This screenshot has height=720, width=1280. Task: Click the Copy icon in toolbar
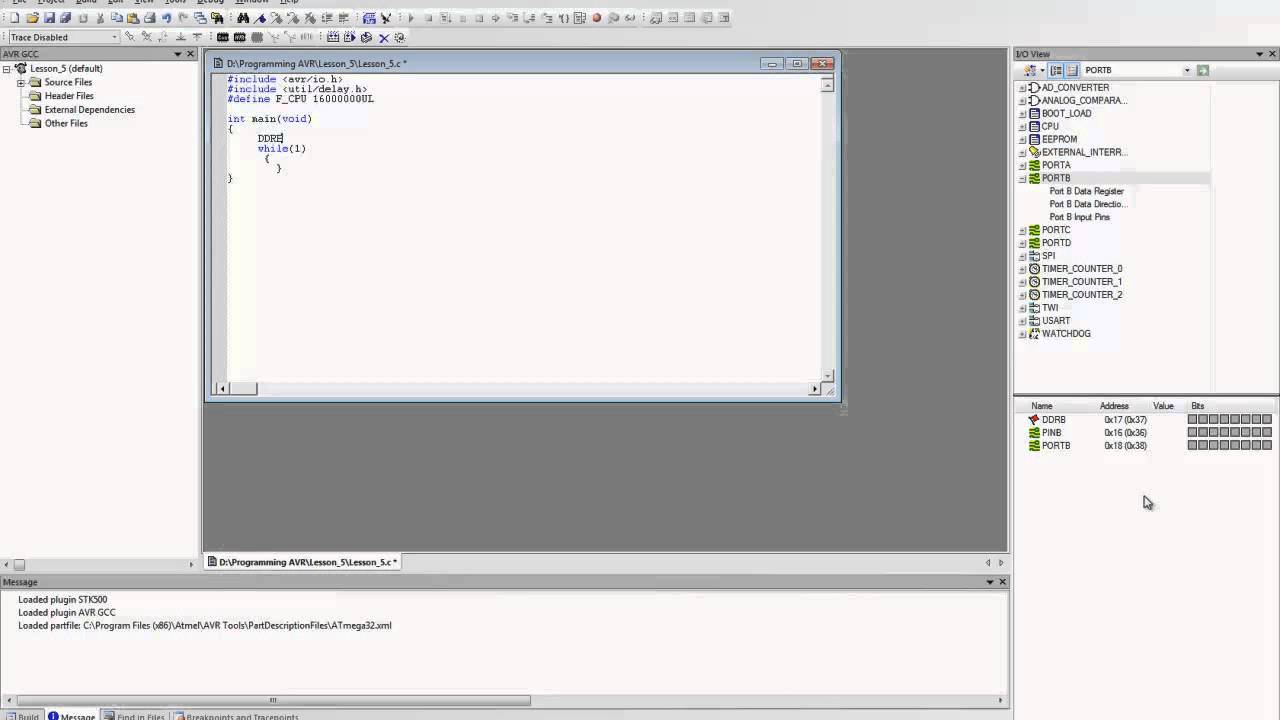pos(116,18)
